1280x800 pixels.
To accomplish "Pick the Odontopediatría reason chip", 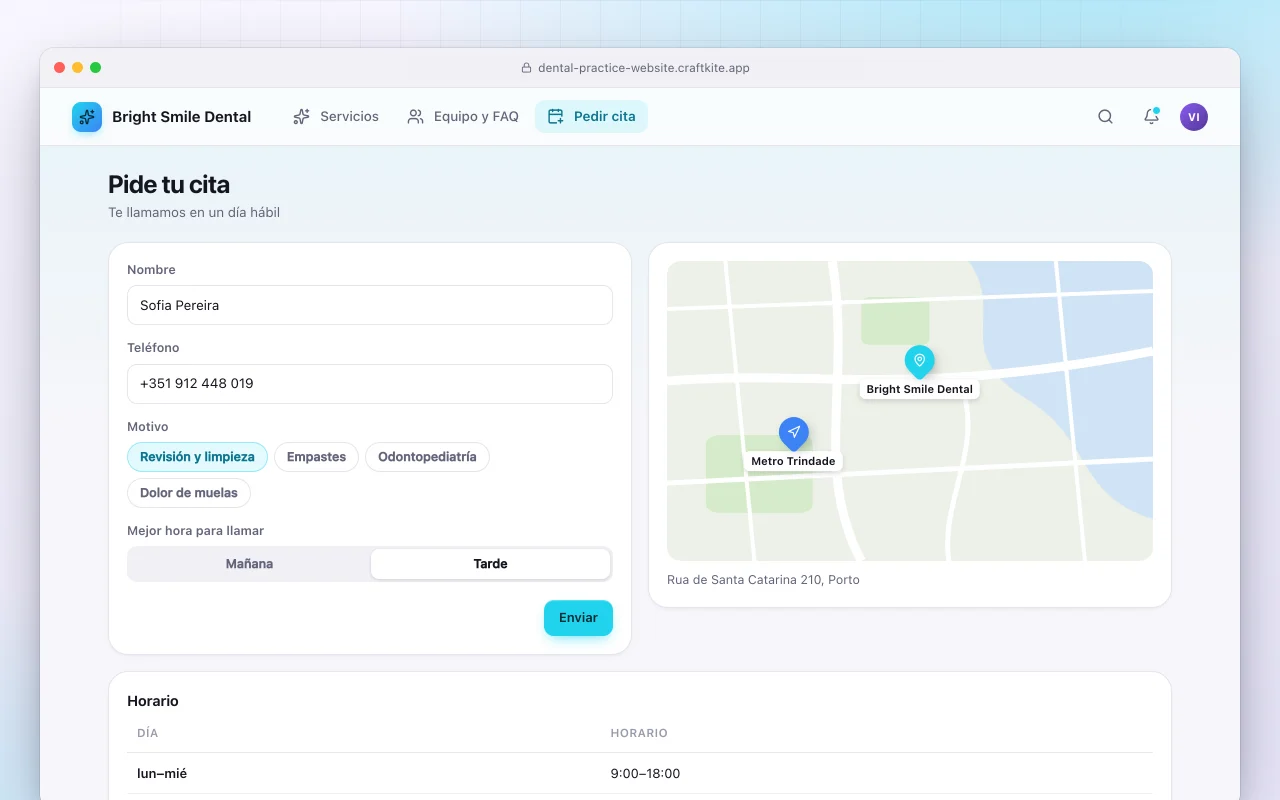I will (x=427, y=457).
